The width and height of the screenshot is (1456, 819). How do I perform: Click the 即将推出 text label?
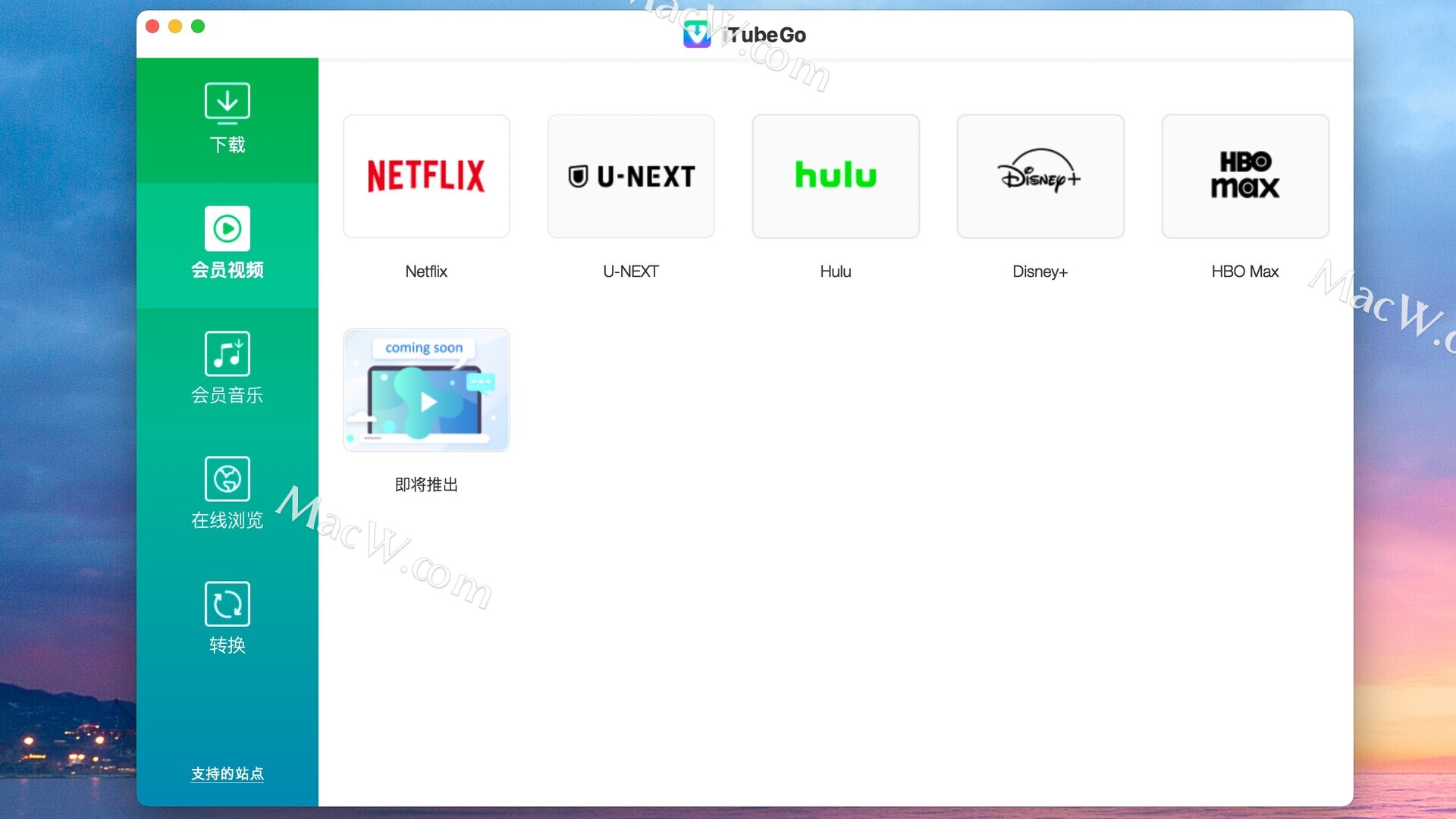click(x=426, y=485)
